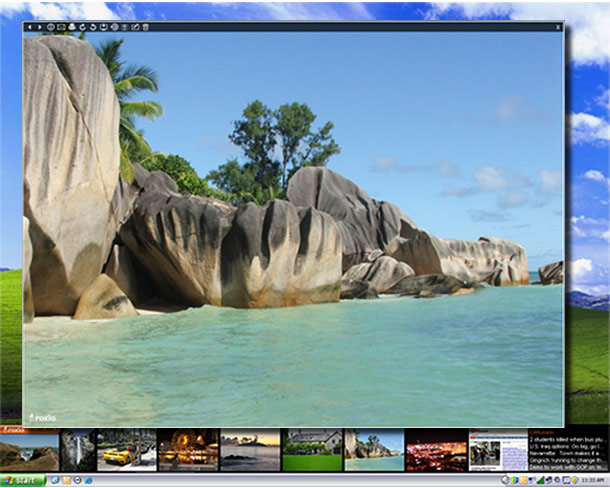Open the Windows Start menu

click(x=22, y=481)
